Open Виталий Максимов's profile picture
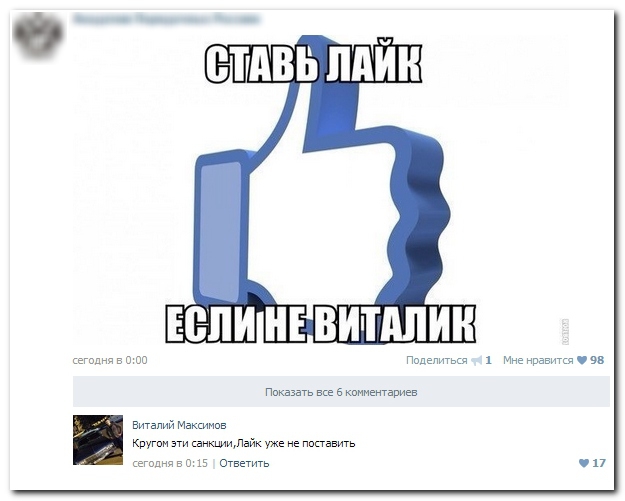 click(98, 440)
